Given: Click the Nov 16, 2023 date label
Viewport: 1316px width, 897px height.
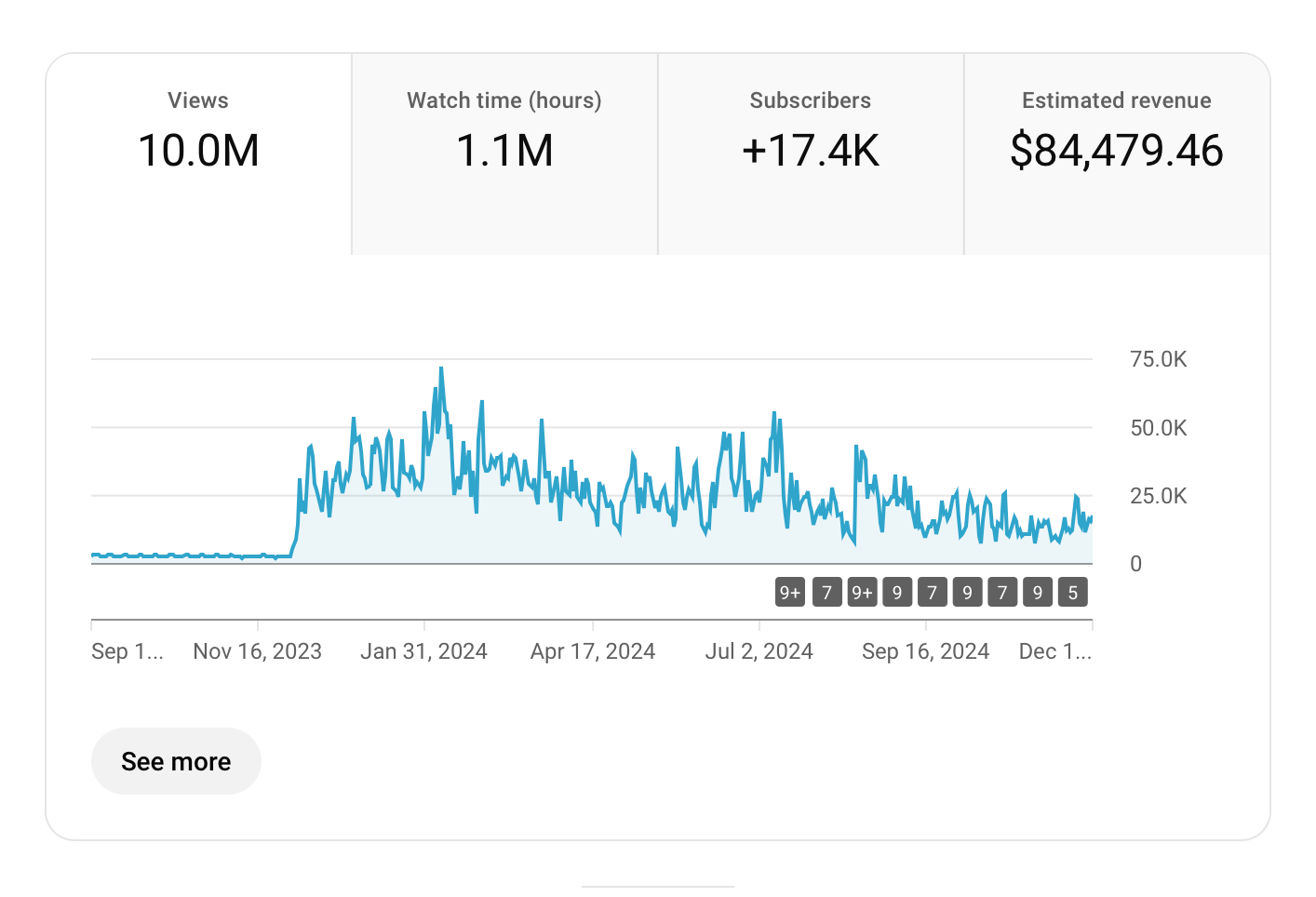Looking at the screenshot, I should point(258,651).
